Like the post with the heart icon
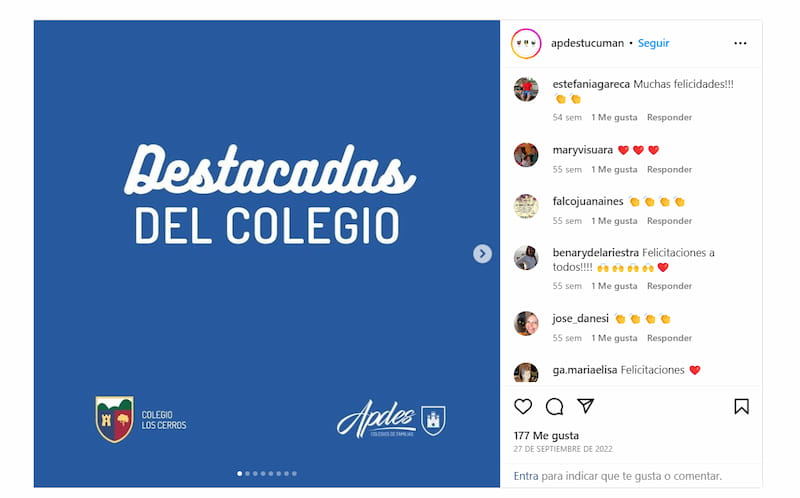This screenshot has width=800, height=498. coord(523,407)
